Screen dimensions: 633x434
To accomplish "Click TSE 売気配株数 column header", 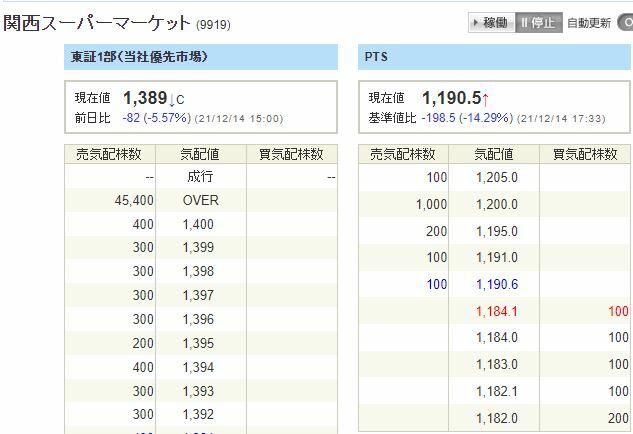I will tap(110, 154).
